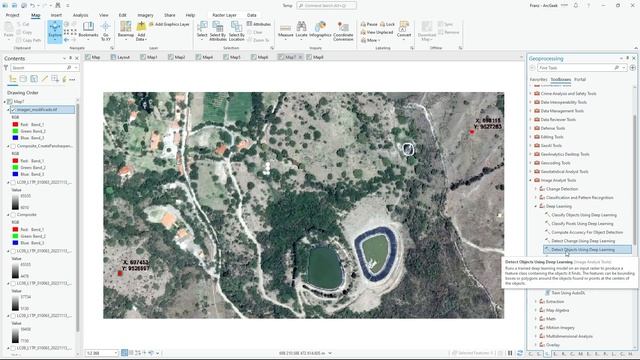Switch Contents to List By Drawing Order

click(x=13, y=79)
